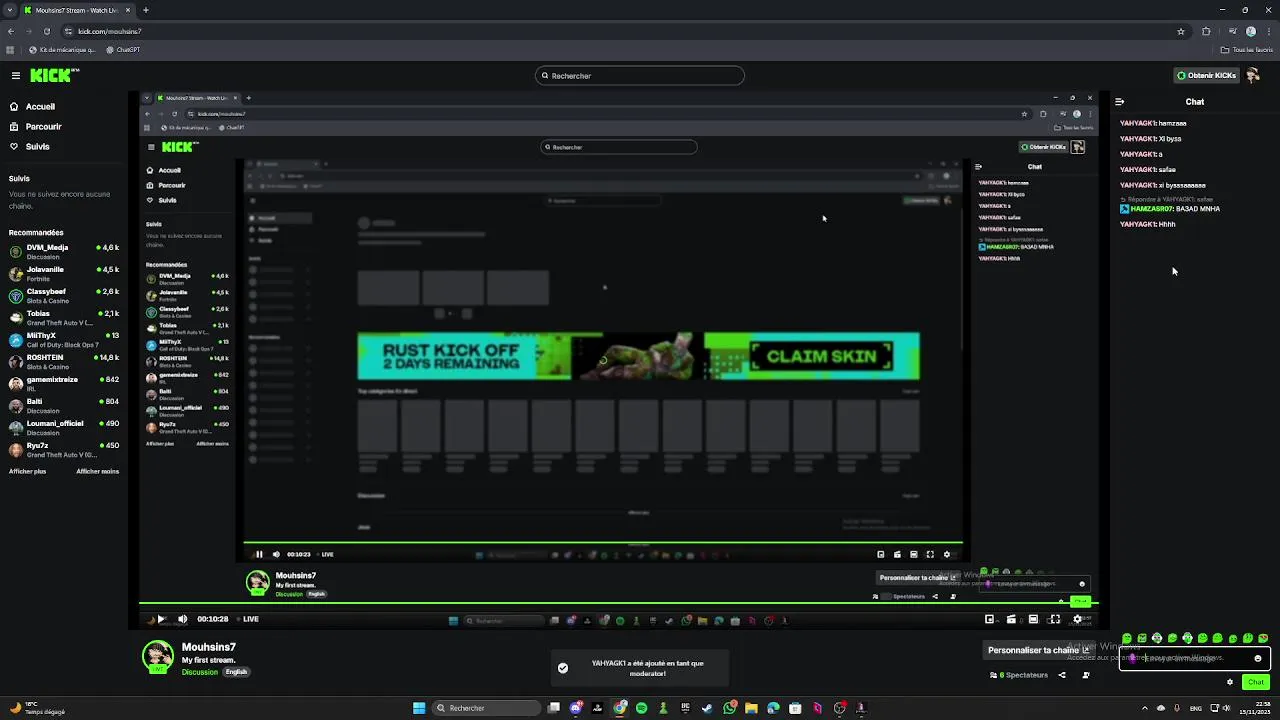Image resolution: width=1280 pixels, height=720 pixels.
Task: Open outer player settings gear
Action: pyautogui.click(x=1077, y=619)
